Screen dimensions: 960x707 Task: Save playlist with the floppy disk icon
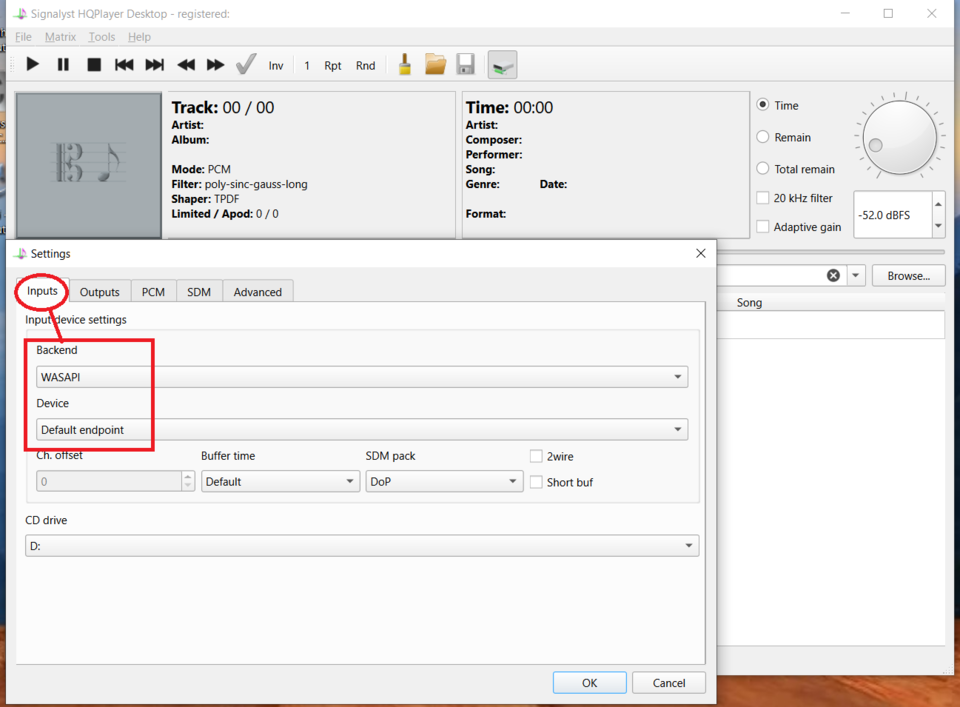465,64
